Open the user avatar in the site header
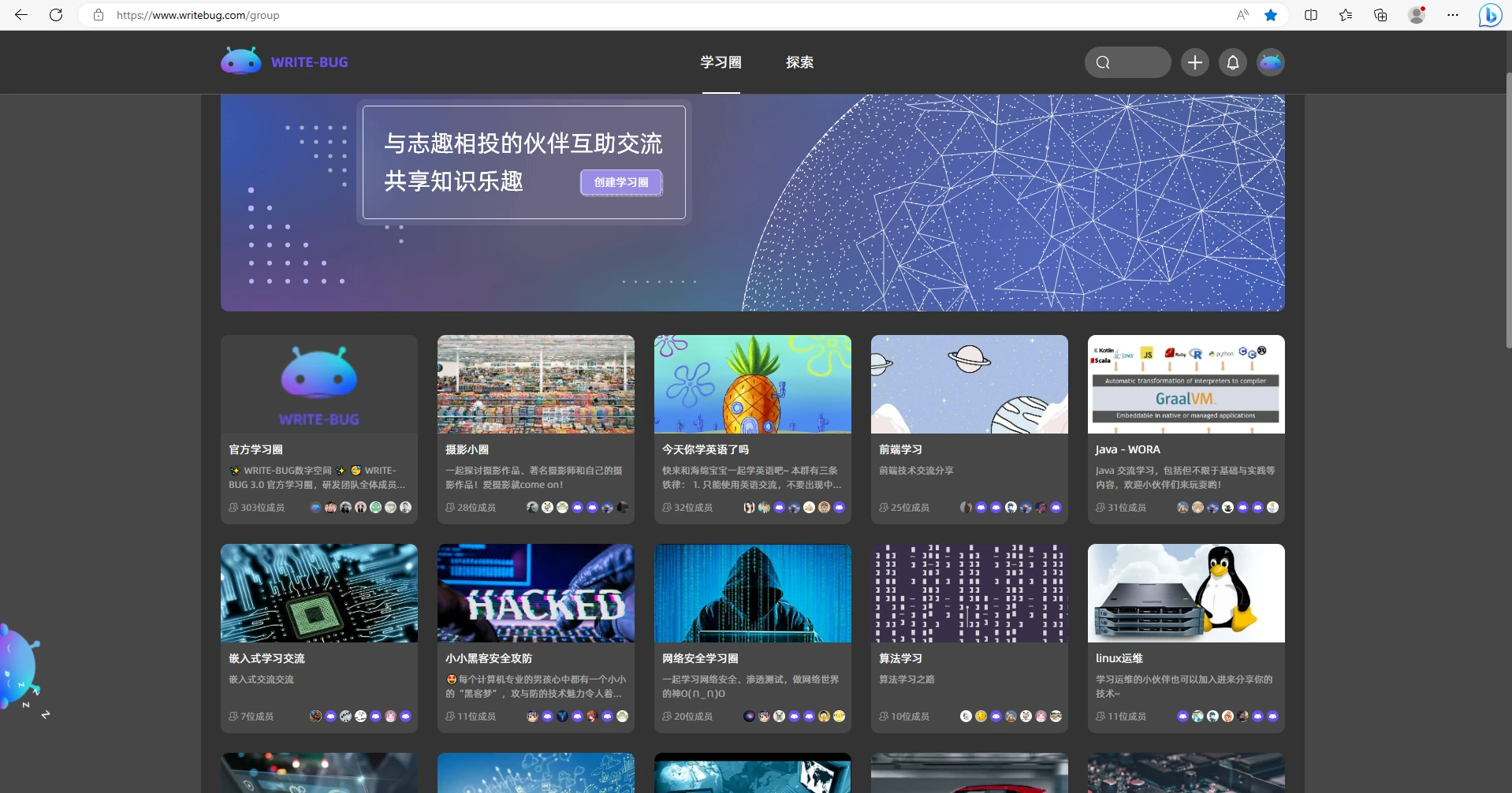The width and height of the screenshot is (1512, 793). 1271,62
